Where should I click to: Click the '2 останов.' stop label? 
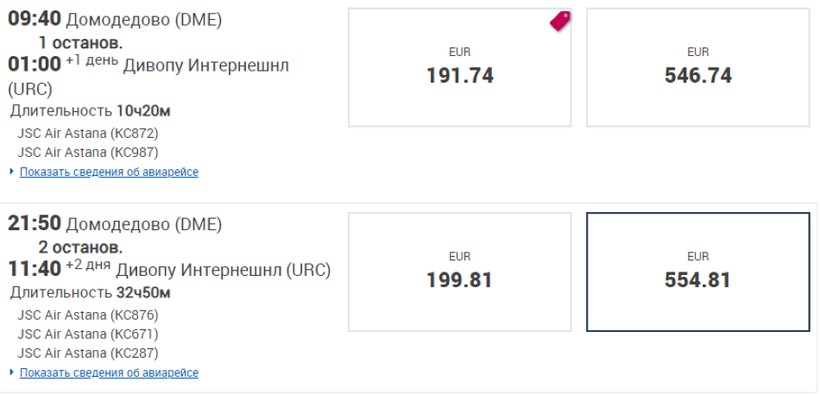(x=81, y=246)
